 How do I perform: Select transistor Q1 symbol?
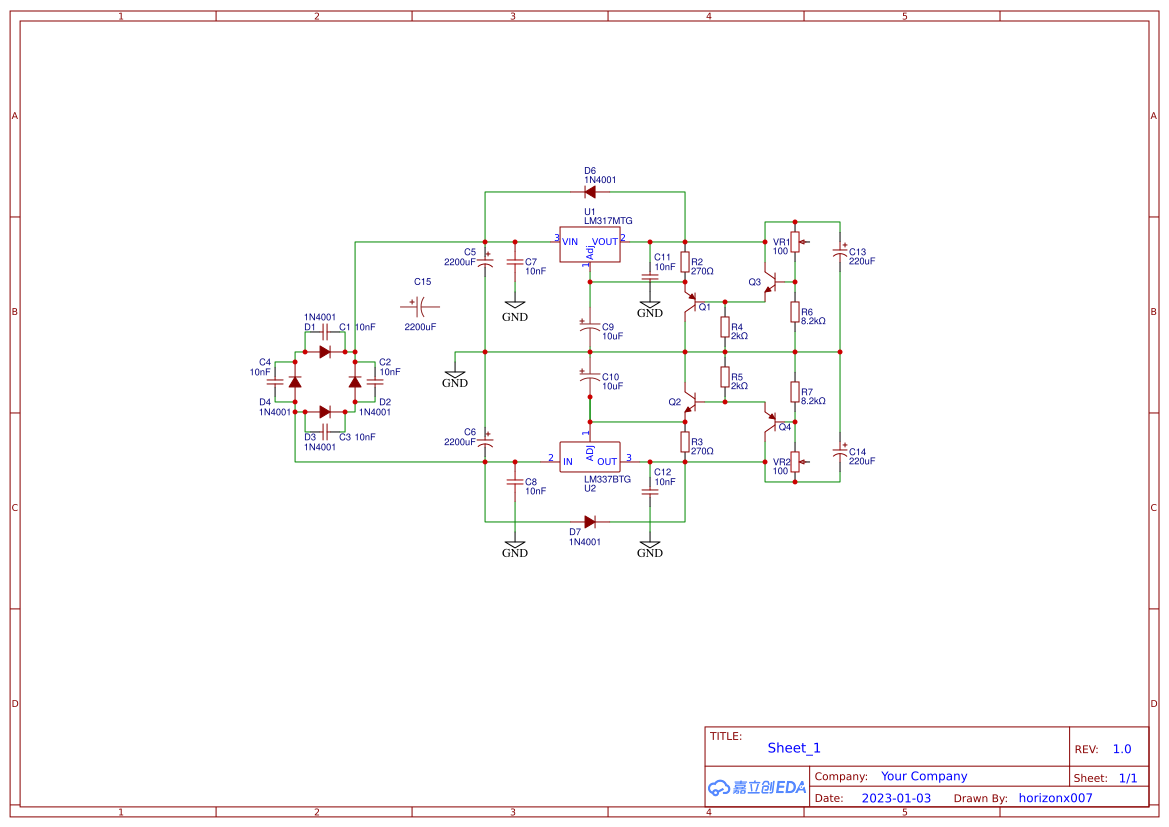tap(690, 301)
